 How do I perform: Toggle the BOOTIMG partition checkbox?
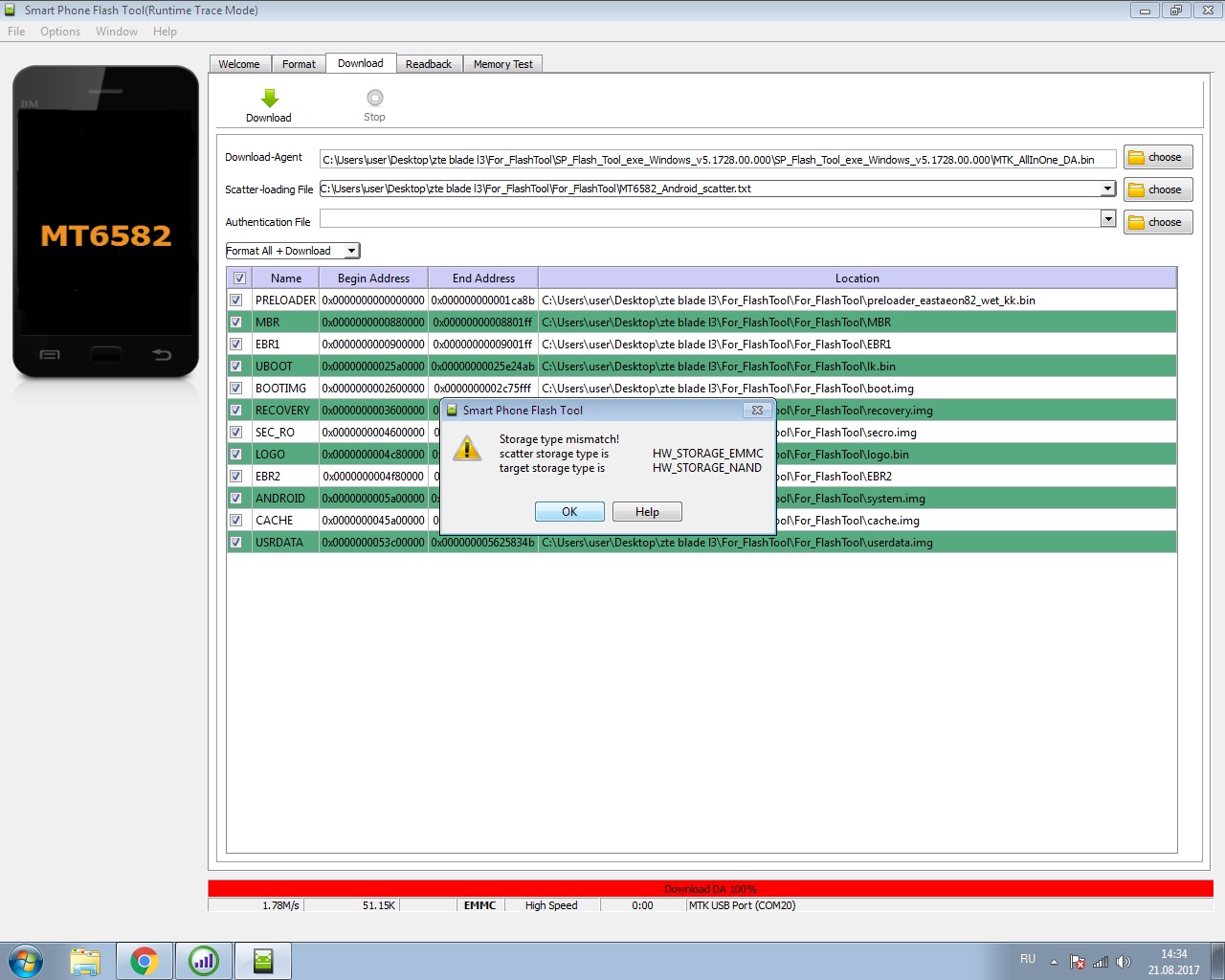[236, 389]
